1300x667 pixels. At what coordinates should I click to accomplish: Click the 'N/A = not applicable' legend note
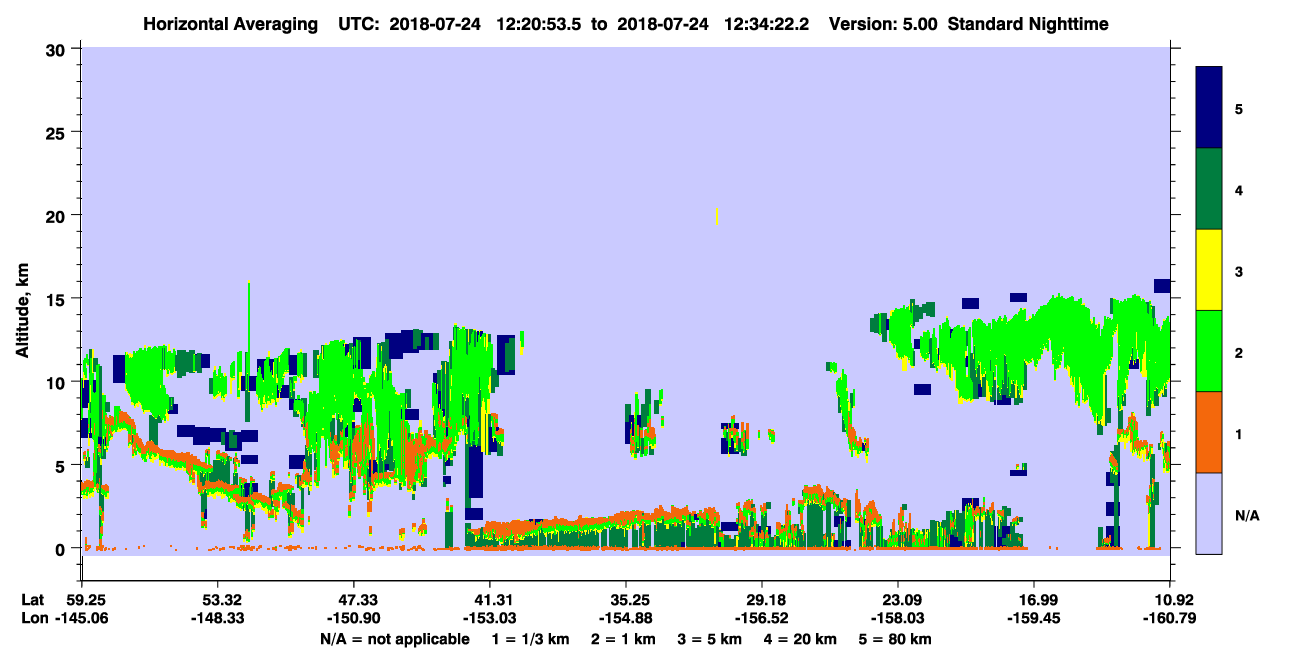pos(395,639)
